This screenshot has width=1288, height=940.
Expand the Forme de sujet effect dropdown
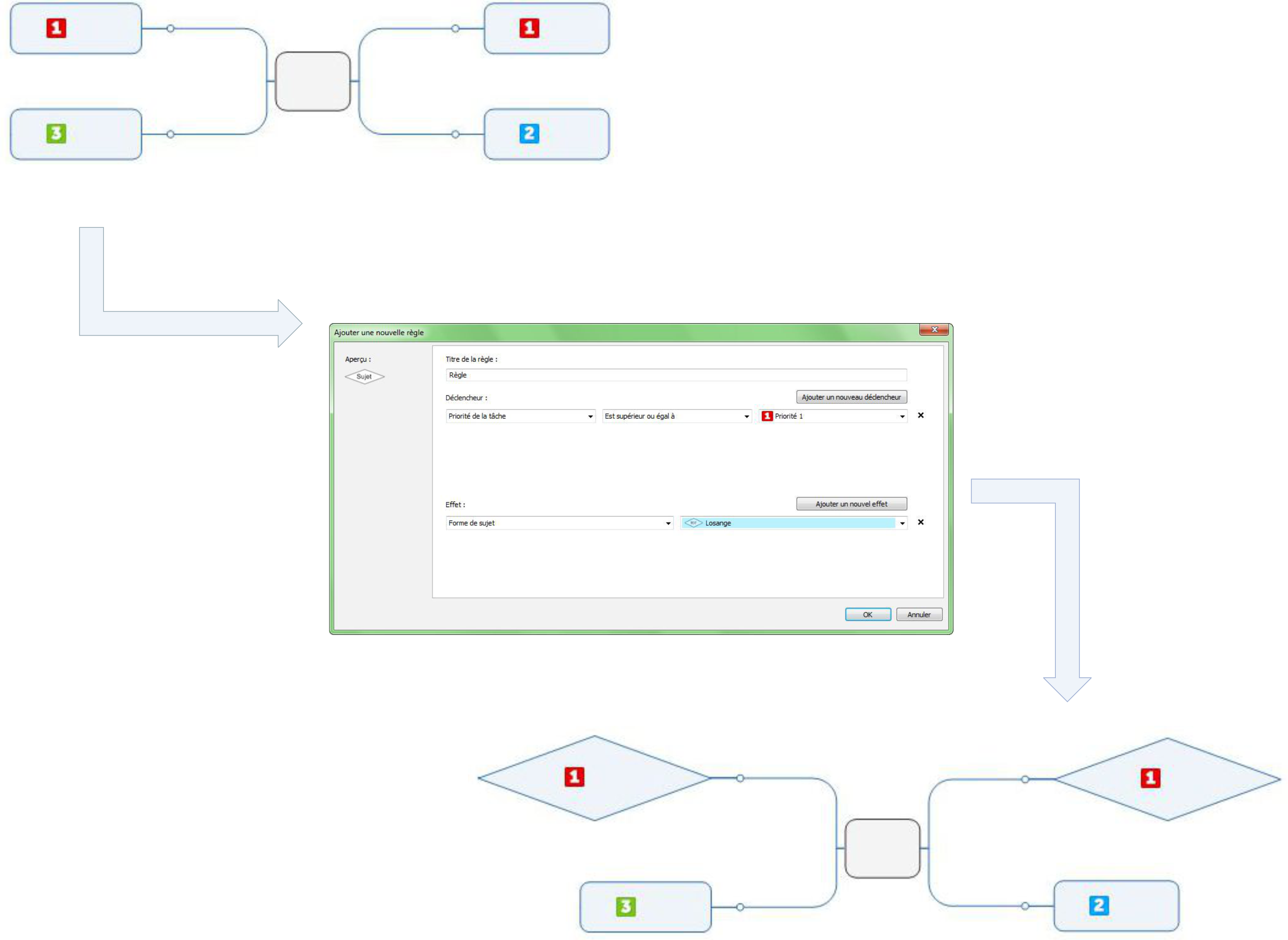click(x=559, y=523)
